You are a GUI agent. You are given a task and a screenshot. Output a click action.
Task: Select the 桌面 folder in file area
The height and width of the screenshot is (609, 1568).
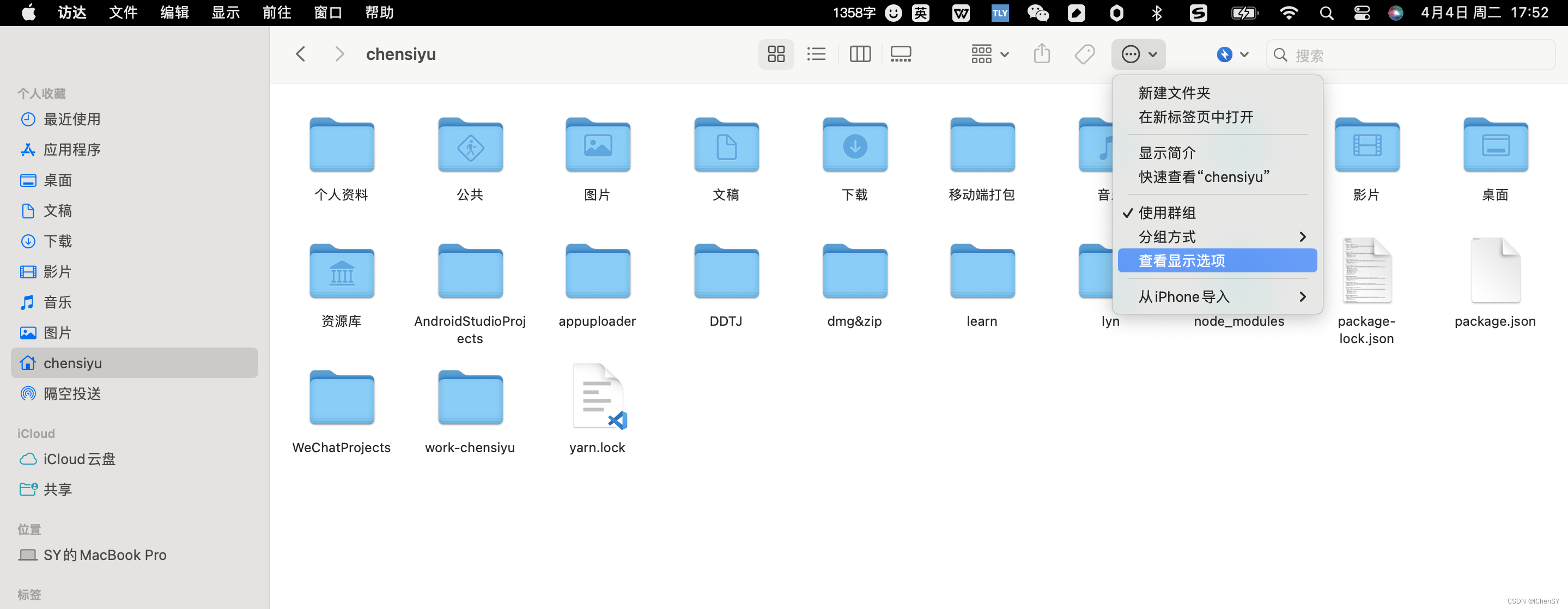click(x=1496, y=145)
